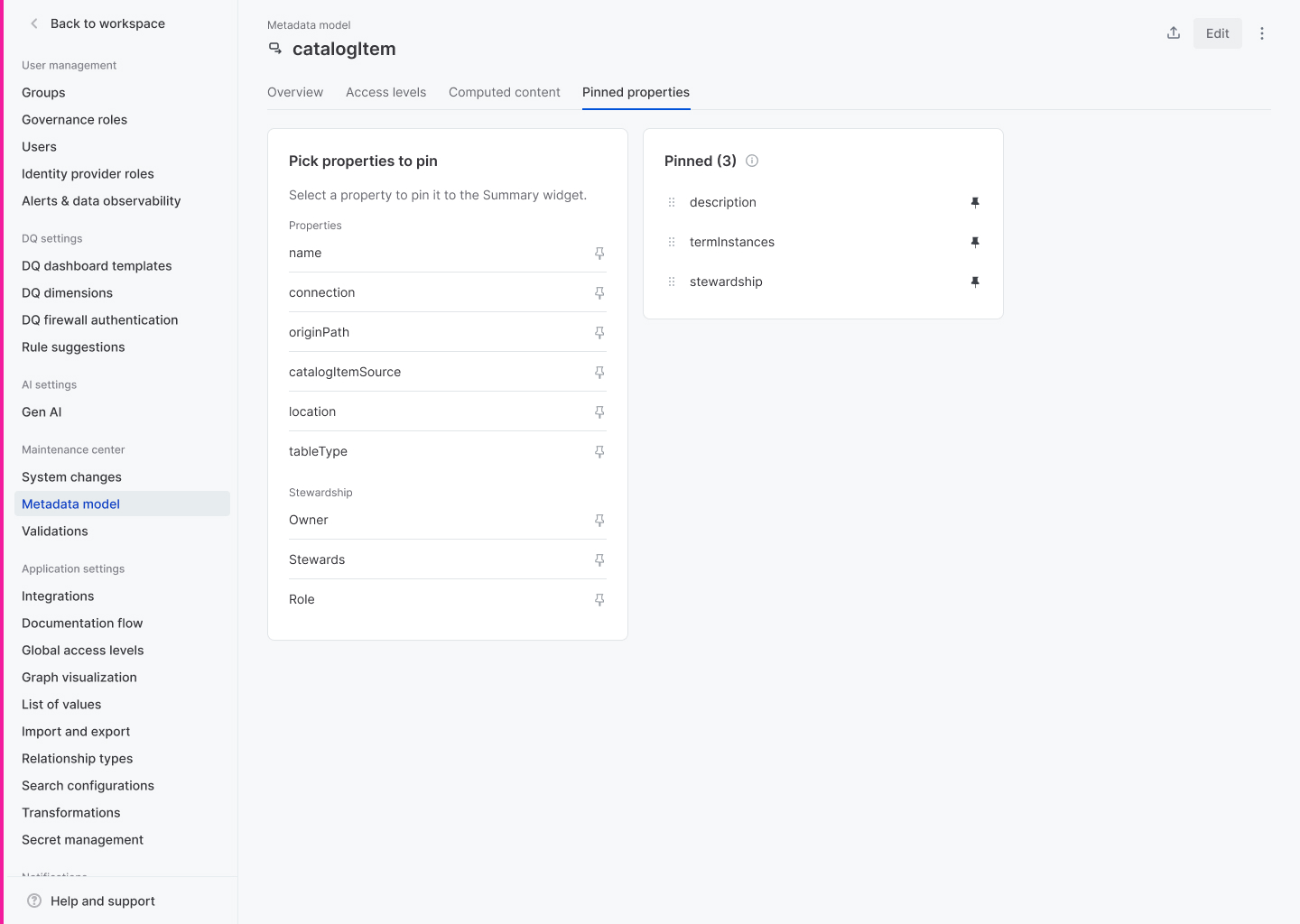Pin the name property
1300x924 pixels.
click(x=599, y=254)
